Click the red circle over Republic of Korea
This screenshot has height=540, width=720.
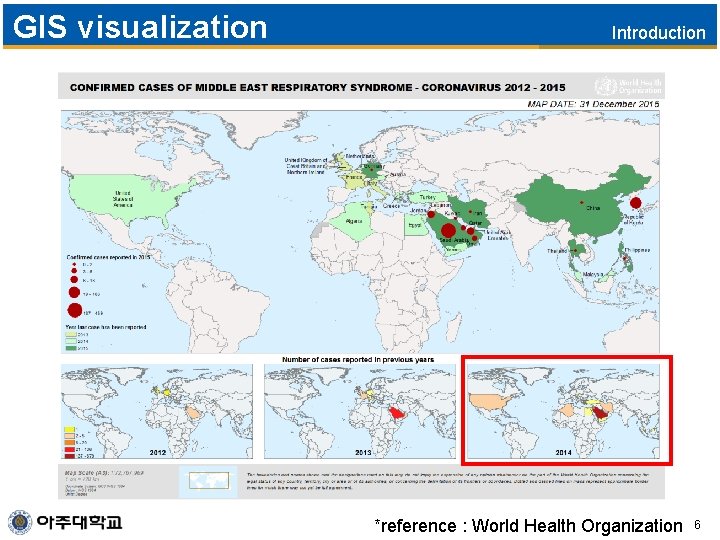click(x=636, y=202)
